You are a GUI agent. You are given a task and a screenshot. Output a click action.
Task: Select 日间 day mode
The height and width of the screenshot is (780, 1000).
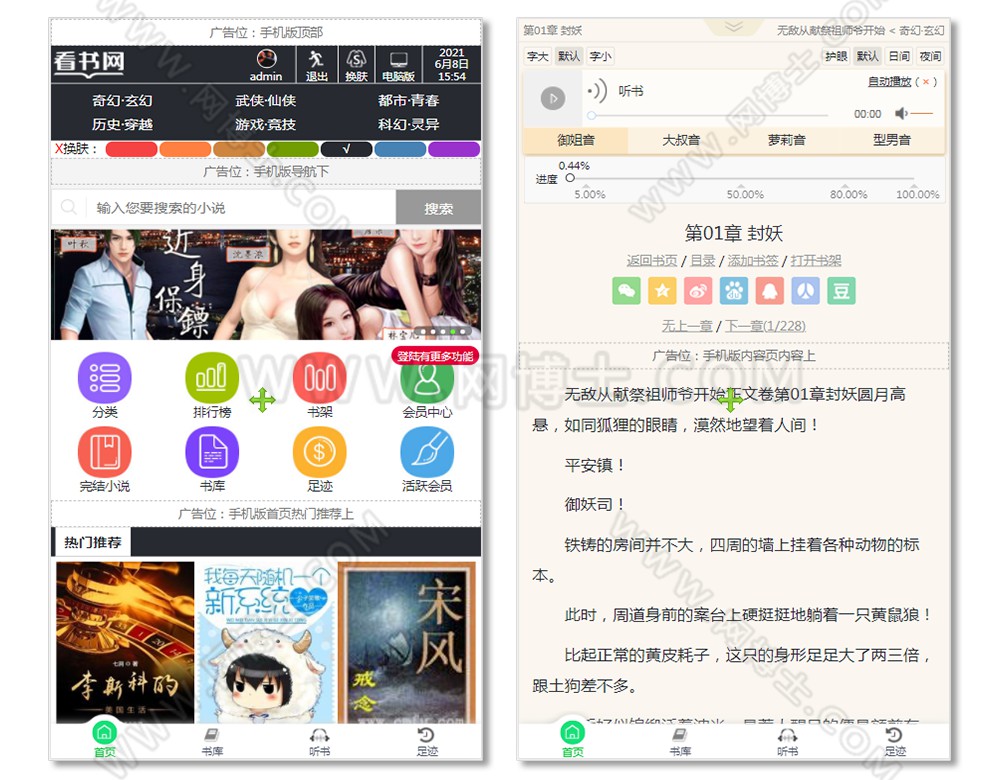pyautogui.click(x=899, y=56)
